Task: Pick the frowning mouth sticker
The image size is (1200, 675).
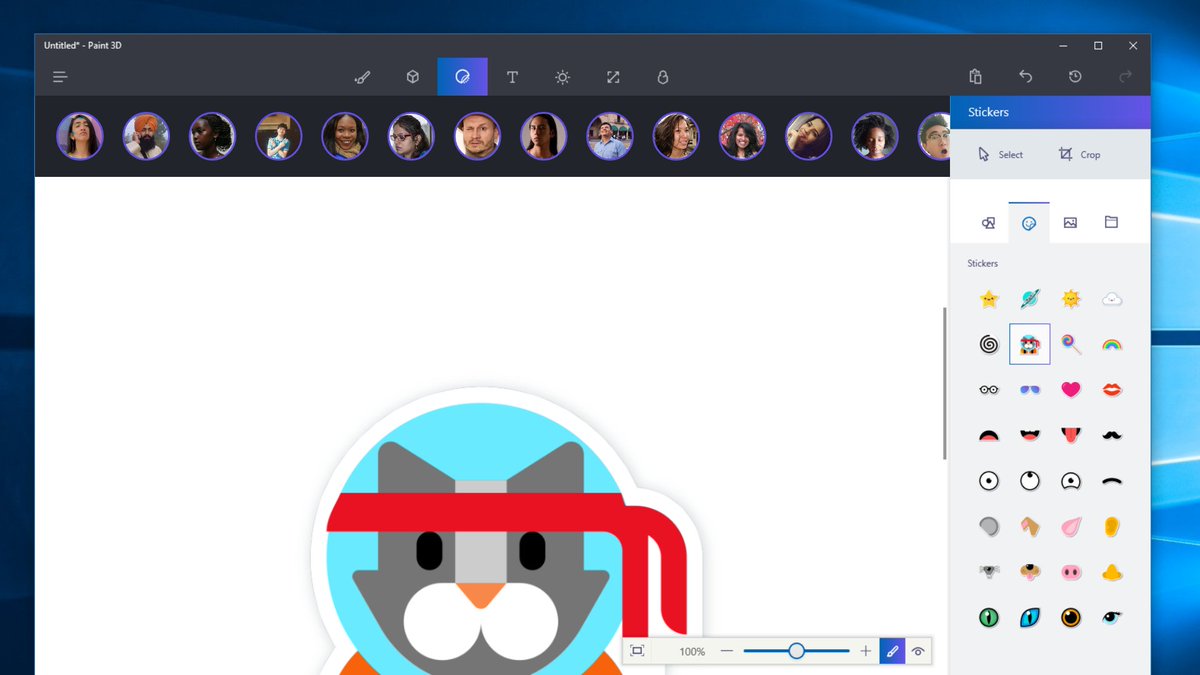Action: coord(989,435)
